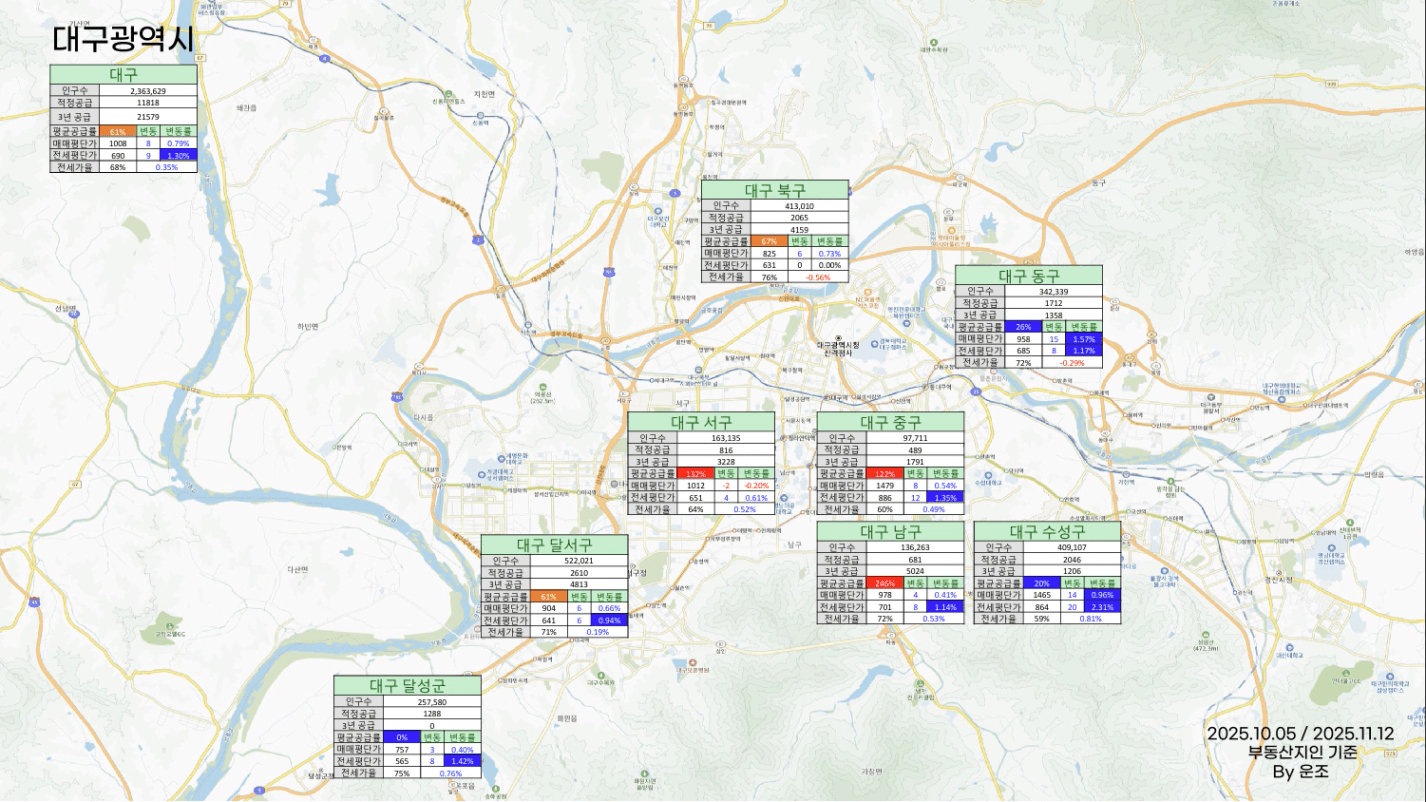1426x802 pixels.
Task: Click the blue 0% cell in 달성군
Action: tap(402, 737)
